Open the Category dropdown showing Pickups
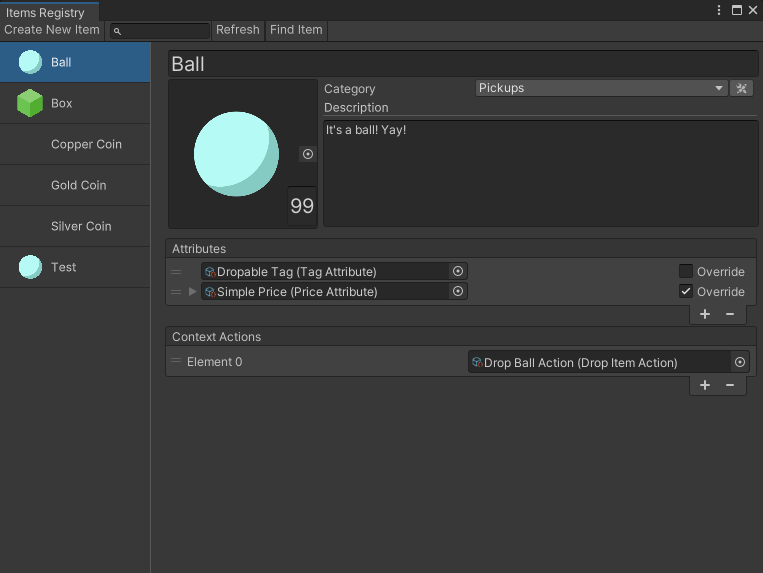763x573 pixels. click(x=601, y=88)
